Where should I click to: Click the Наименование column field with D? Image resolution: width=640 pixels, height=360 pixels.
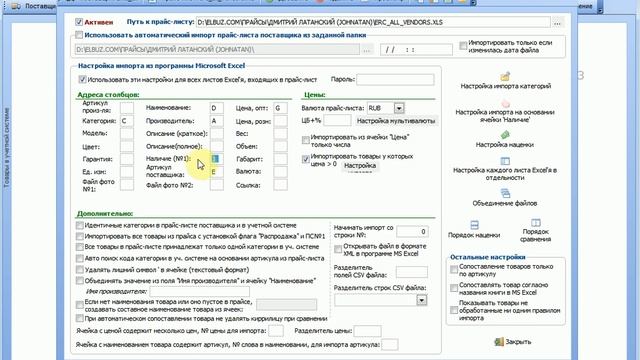216,109
